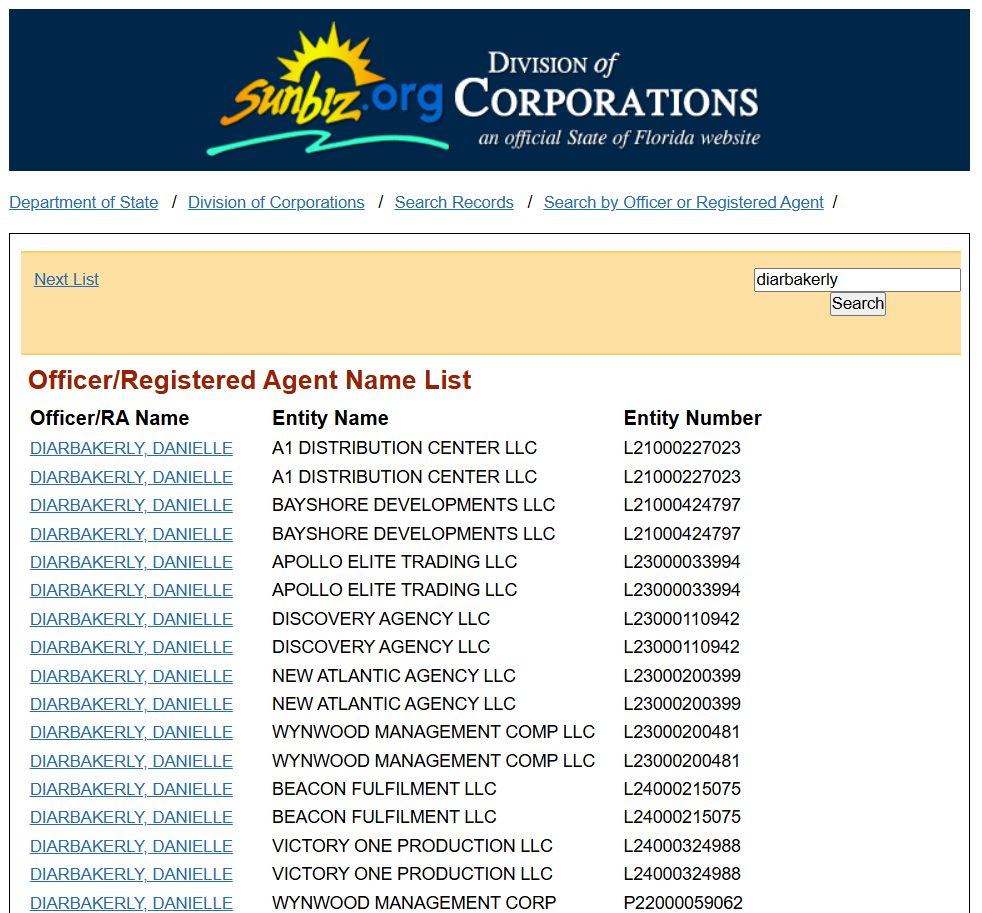Open first DIARBAKERLY link for DISCOVERY AGENCY LLC
The image size is (982, 913).
(132, 619)
